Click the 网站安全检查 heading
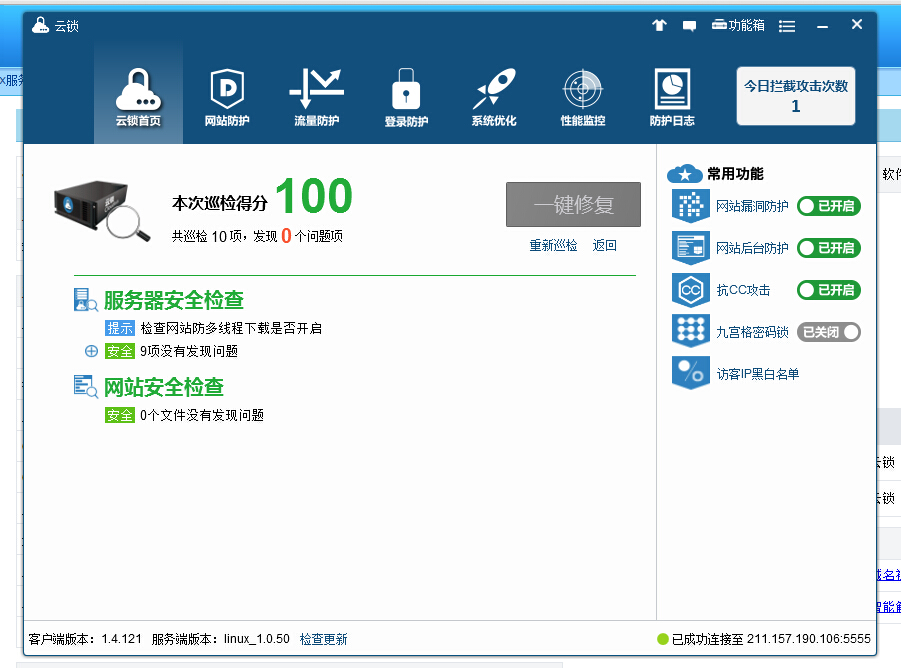Viewport: 901px width, 668px height. tap(164, 387)
